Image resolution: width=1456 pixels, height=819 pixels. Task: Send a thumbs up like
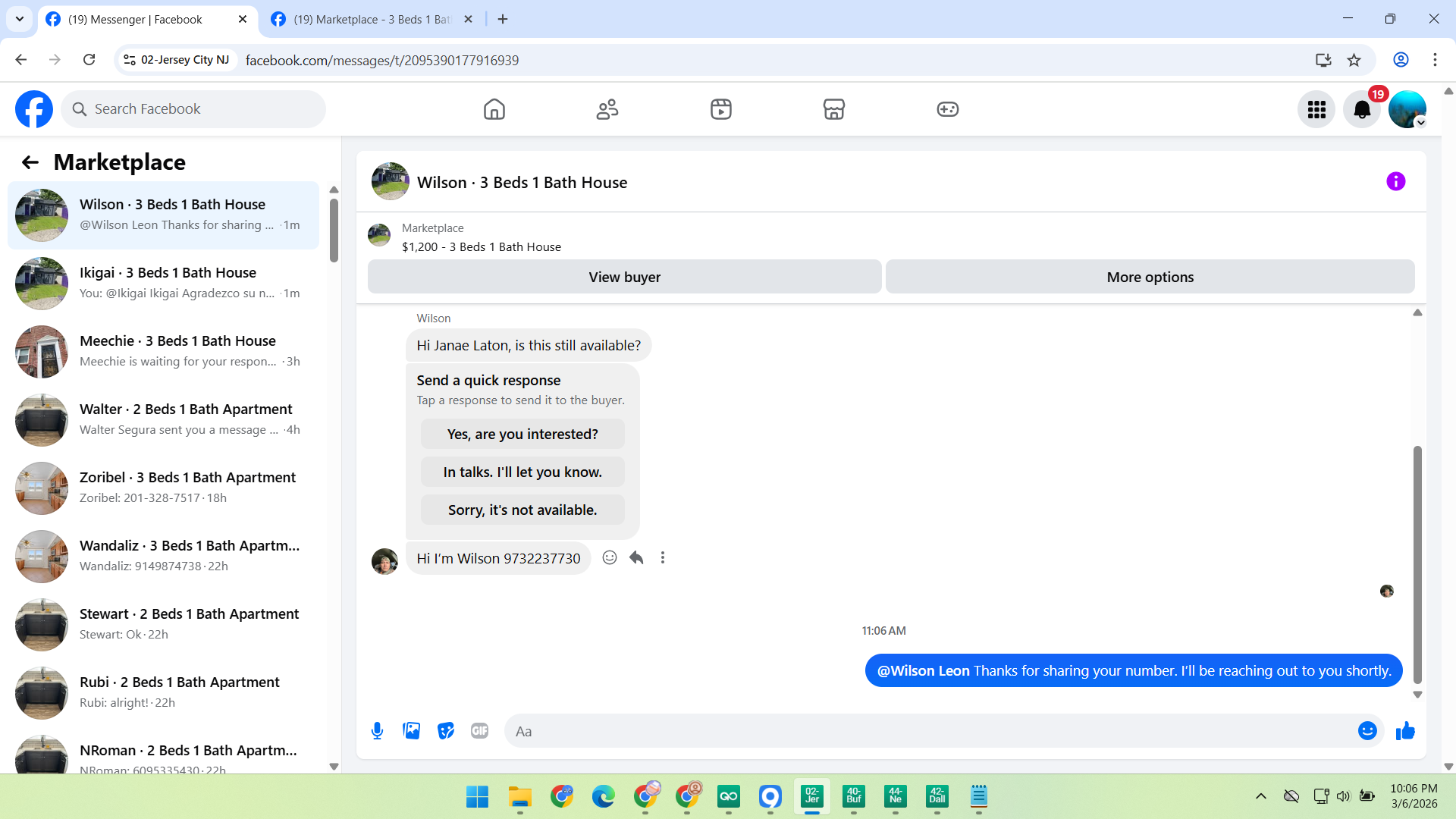point(1405,731)
